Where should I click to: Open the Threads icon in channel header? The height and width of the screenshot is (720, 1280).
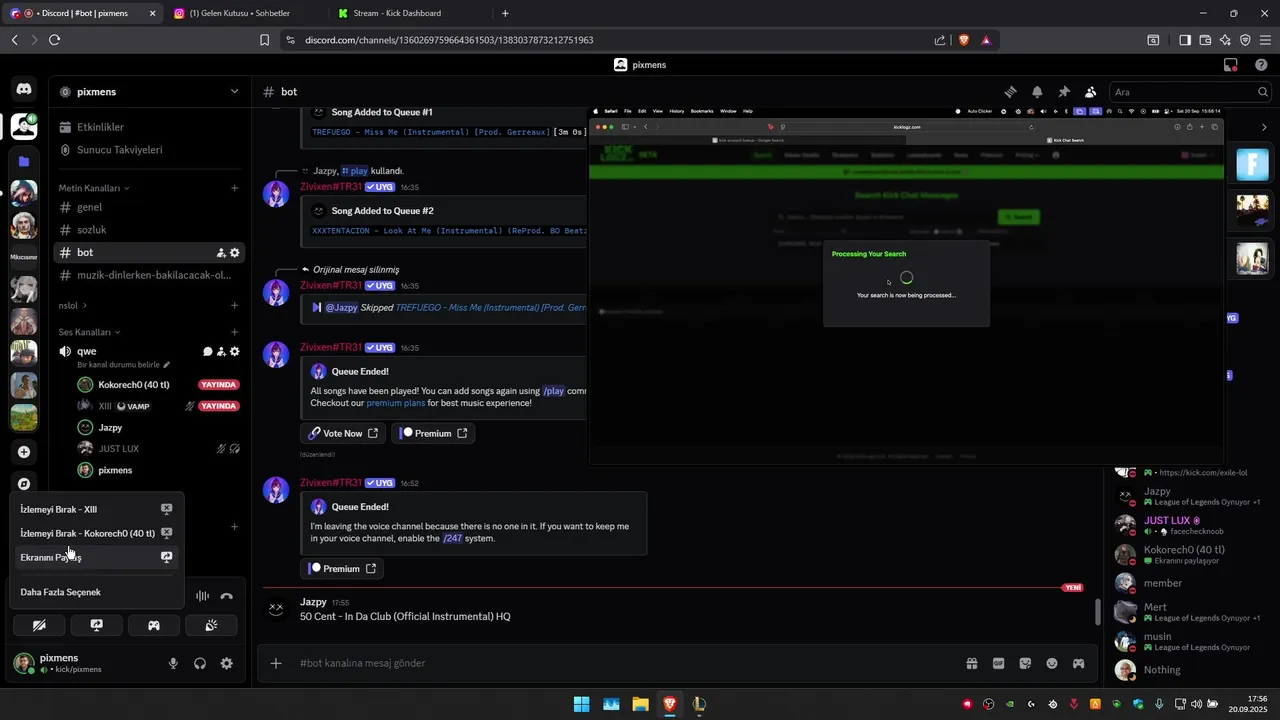point(1010,92)
